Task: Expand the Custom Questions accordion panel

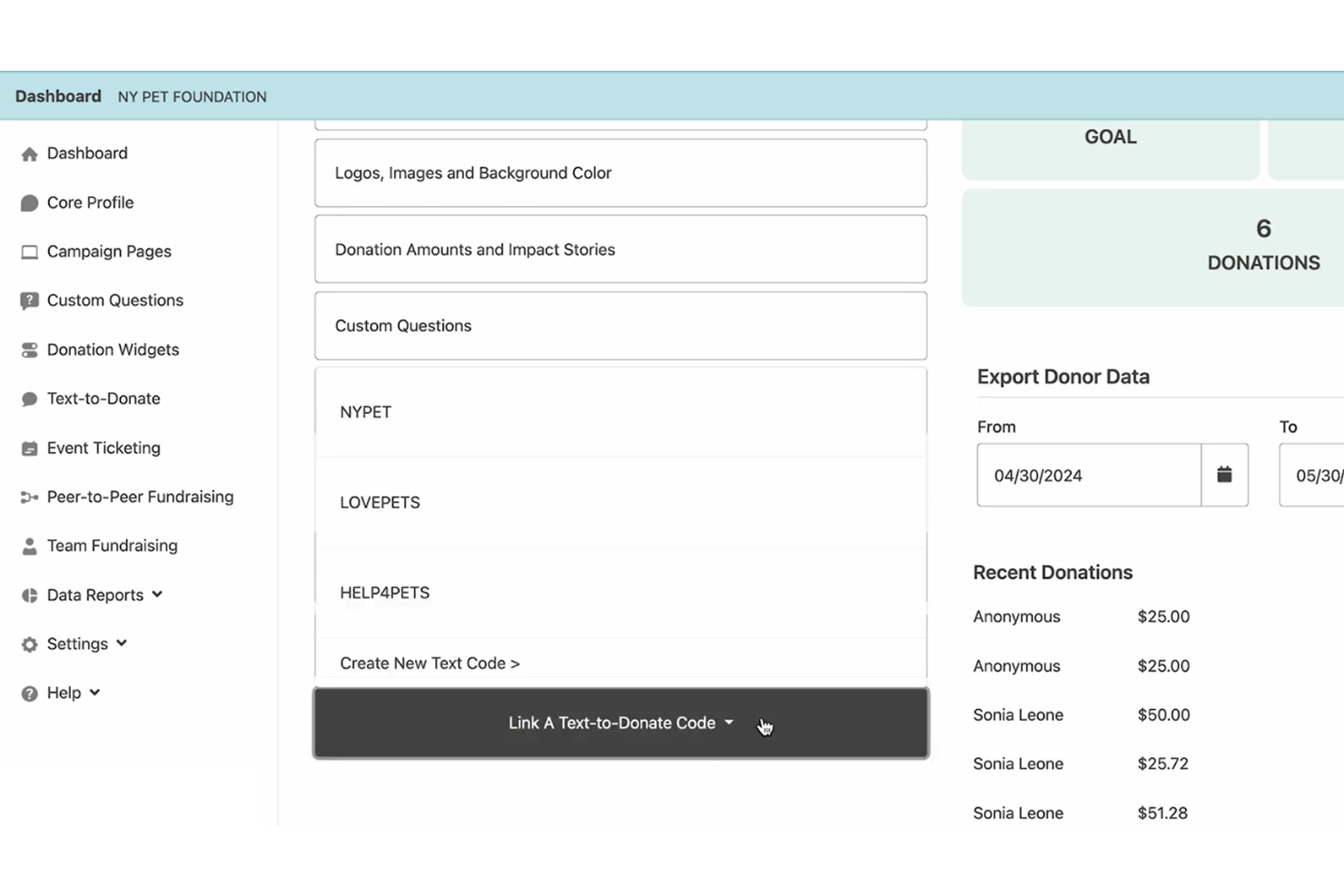Action: (x=620, y=325)
